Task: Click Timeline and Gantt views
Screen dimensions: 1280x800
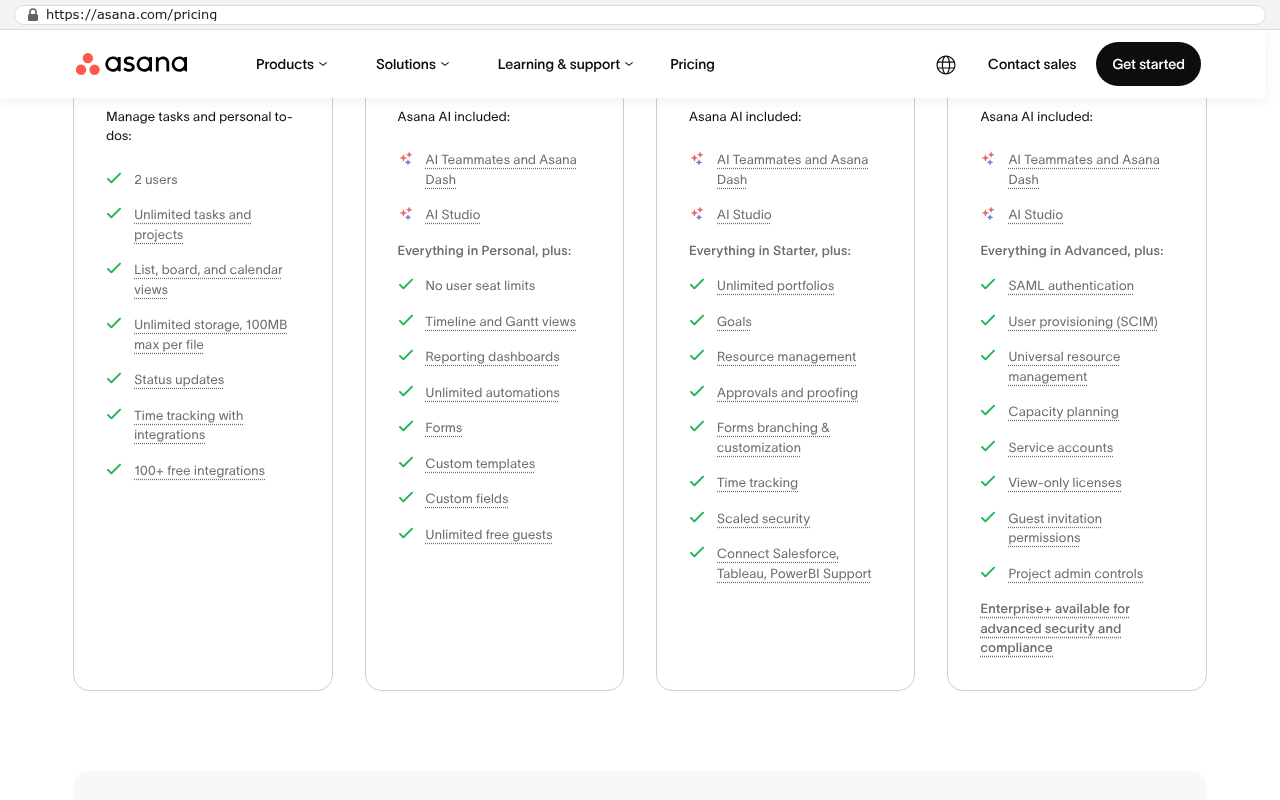Action: point(501,322)
